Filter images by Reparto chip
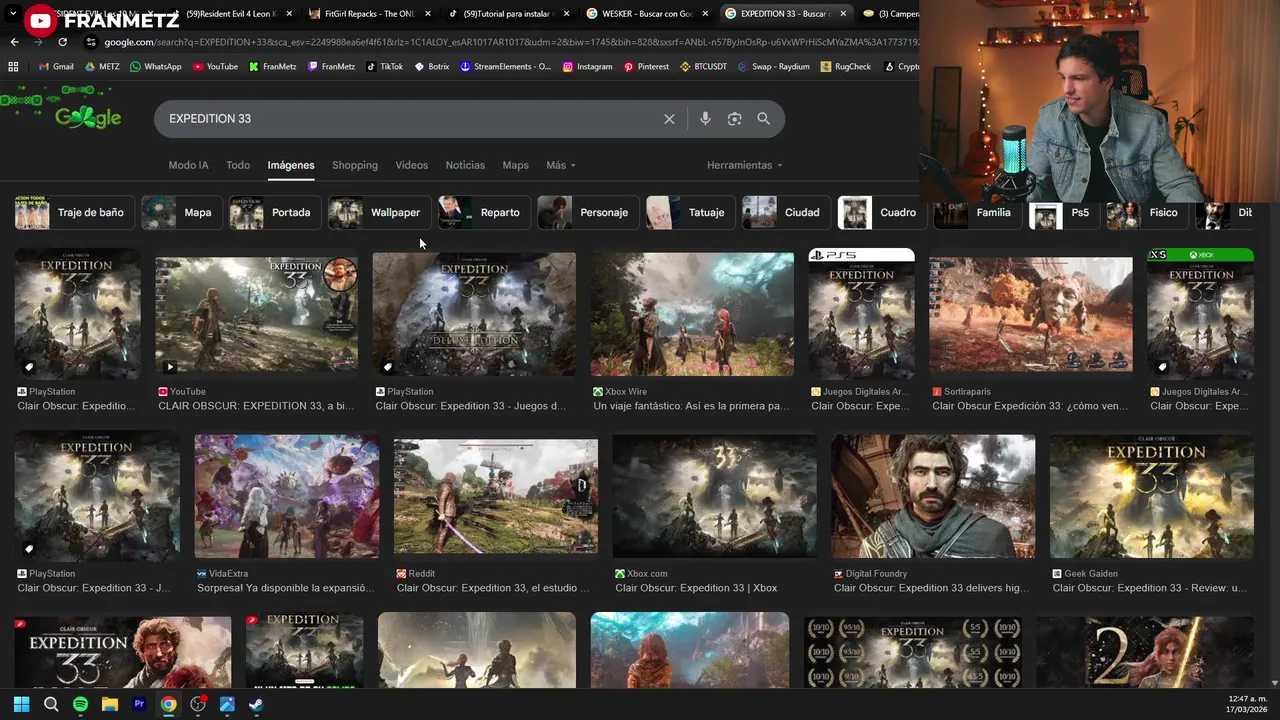Image resolution: width=1280 pixels, height=720 pixels. pos(482,212)
